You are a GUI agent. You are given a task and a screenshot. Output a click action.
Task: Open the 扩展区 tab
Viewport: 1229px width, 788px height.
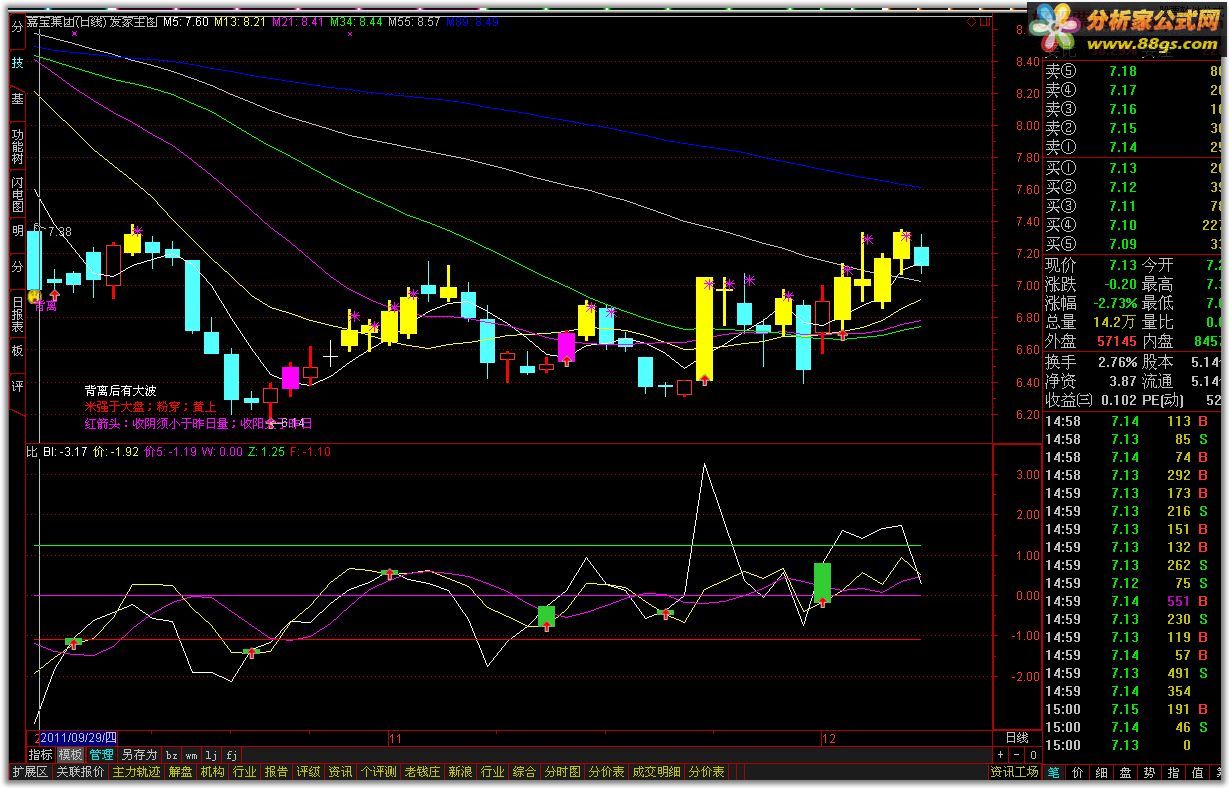(30, 772)
